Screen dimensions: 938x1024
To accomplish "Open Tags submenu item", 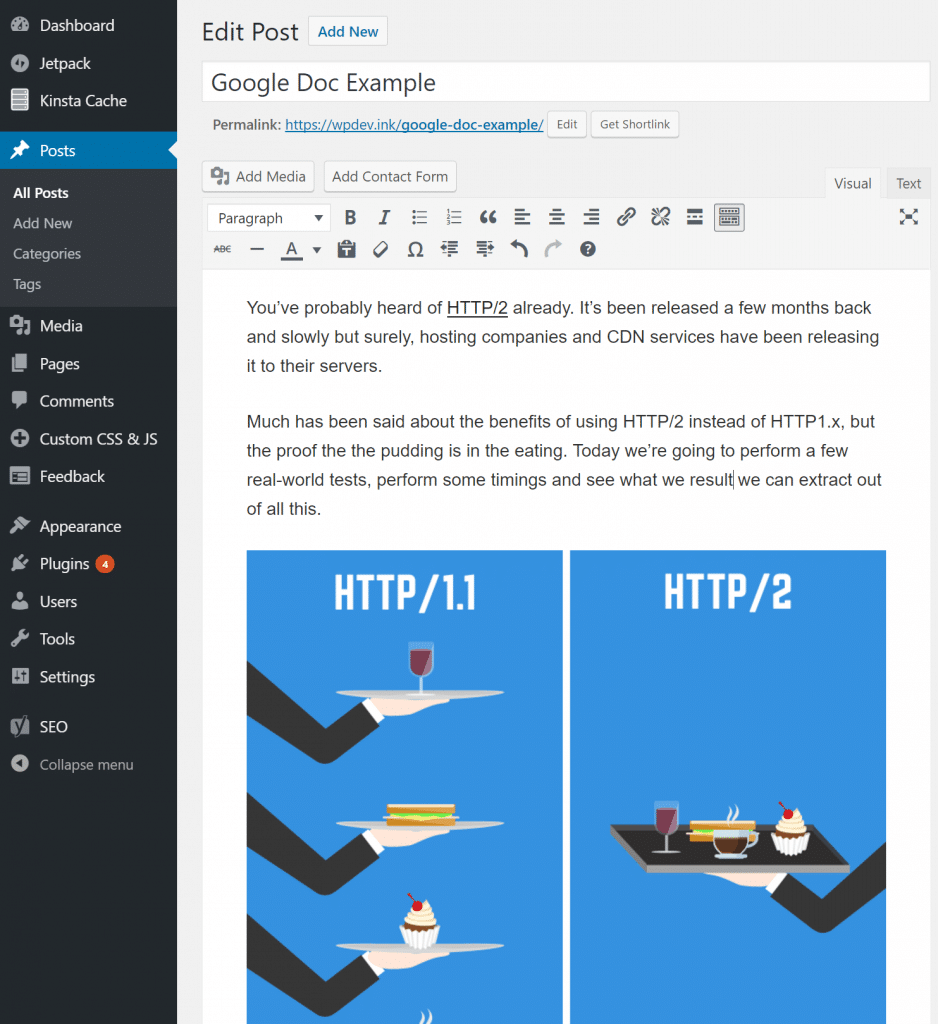I will [27, 284].
